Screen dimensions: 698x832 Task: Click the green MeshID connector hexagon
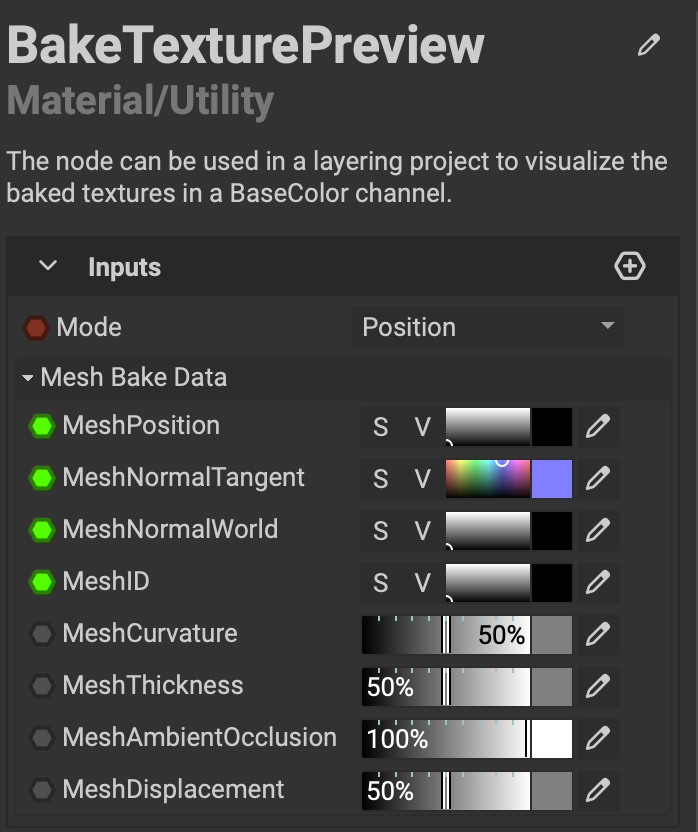click(41, 582)
